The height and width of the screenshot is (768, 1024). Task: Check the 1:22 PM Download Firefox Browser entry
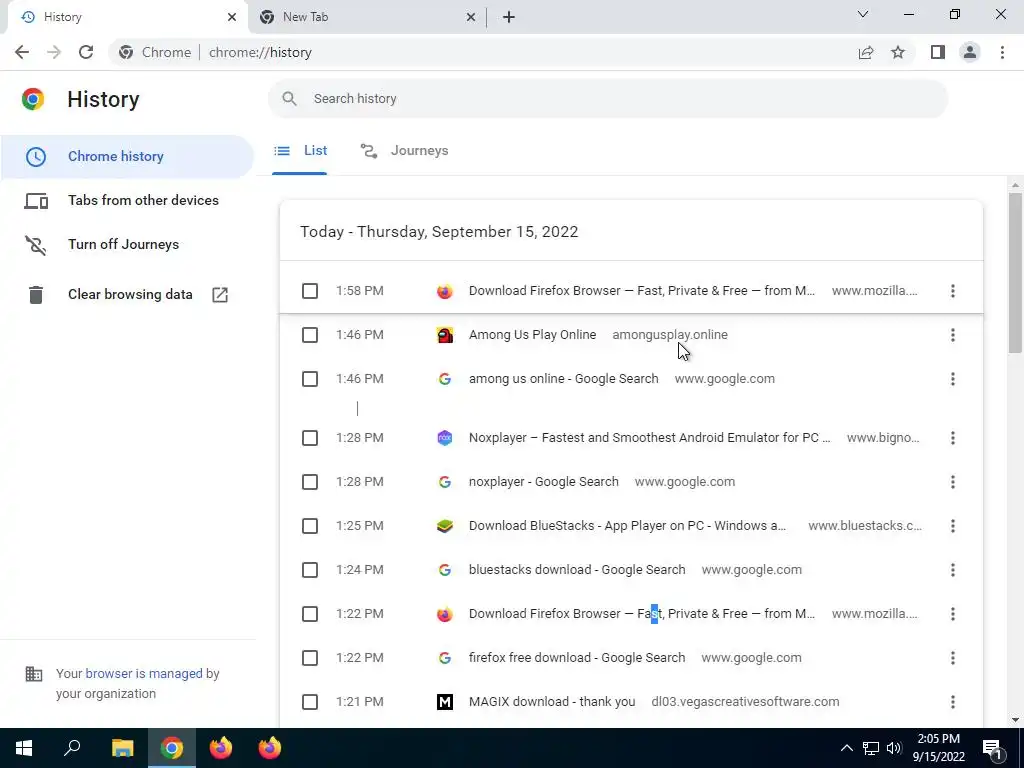(x=310, y=614)
